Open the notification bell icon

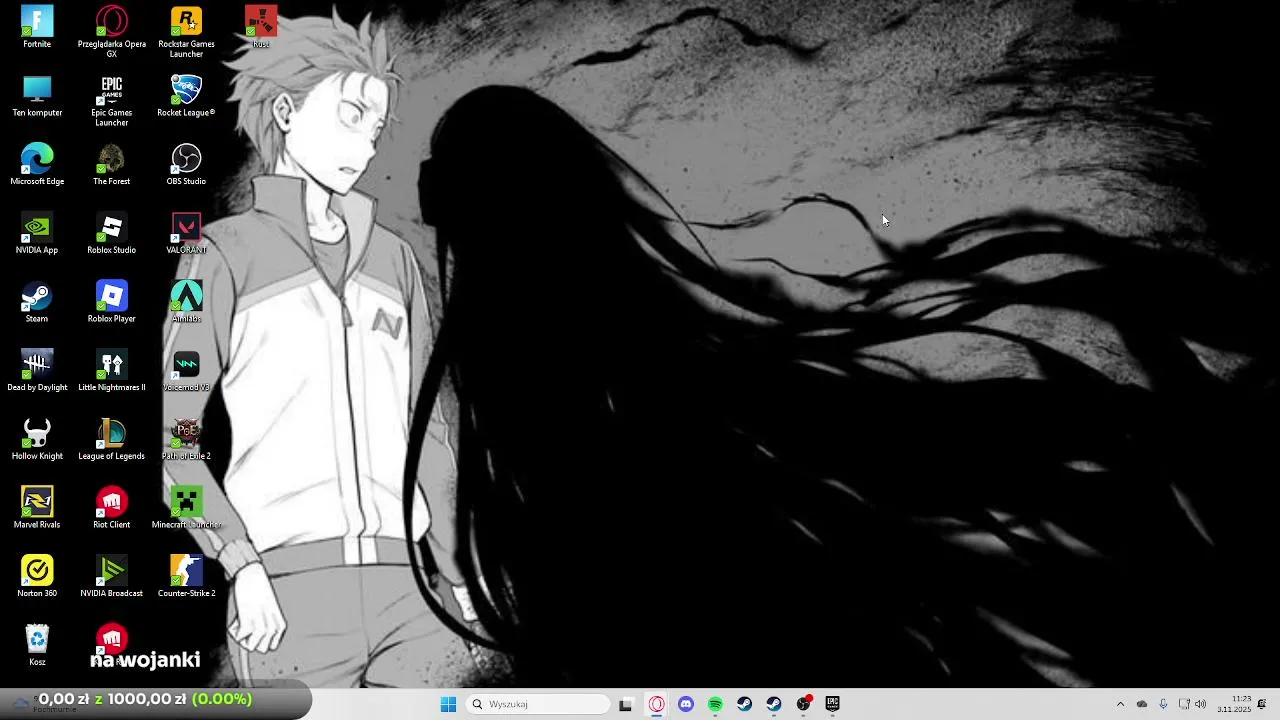[1262, 704]
